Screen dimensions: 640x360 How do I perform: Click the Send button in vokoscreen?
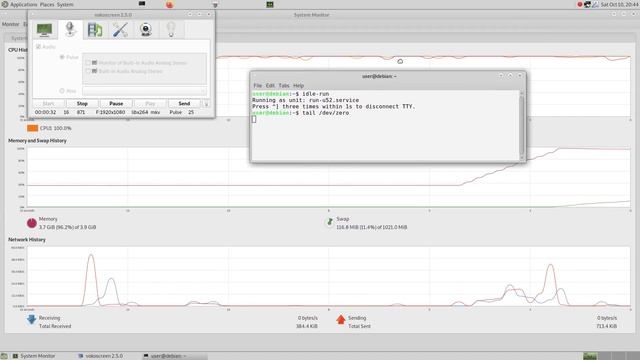click(x=184, y=104)
